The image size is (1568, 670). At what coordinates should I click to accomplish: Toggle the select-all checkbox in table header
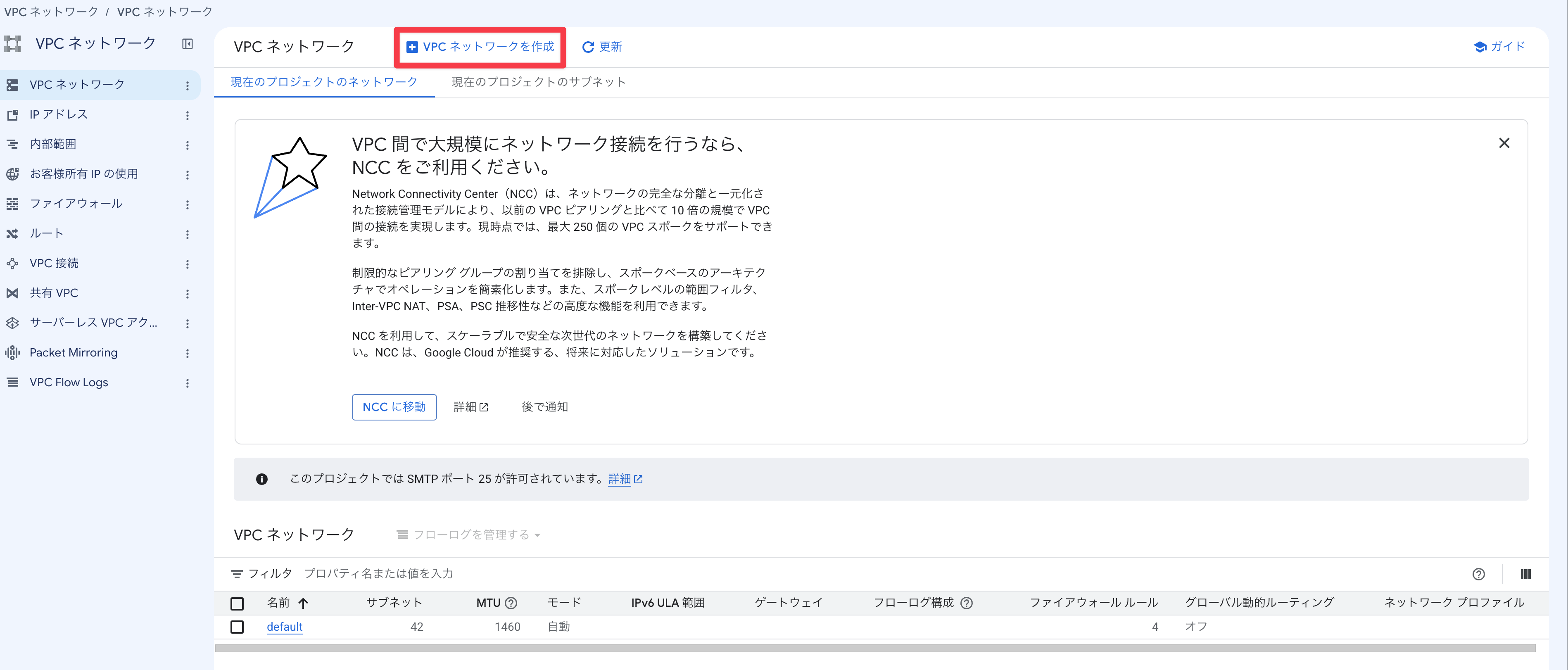tap(238, 603)
